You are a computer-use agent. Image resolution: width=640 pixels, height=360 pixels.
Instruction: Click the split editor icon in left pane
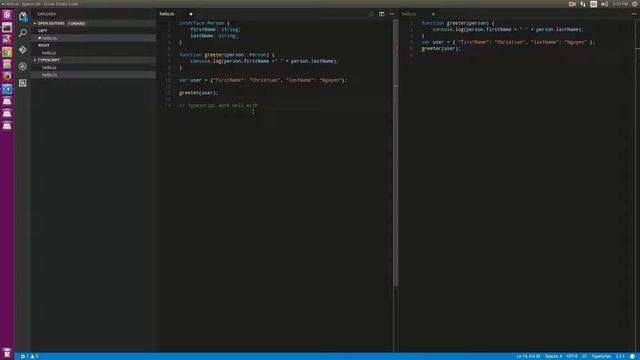click(x=382, y=14)
